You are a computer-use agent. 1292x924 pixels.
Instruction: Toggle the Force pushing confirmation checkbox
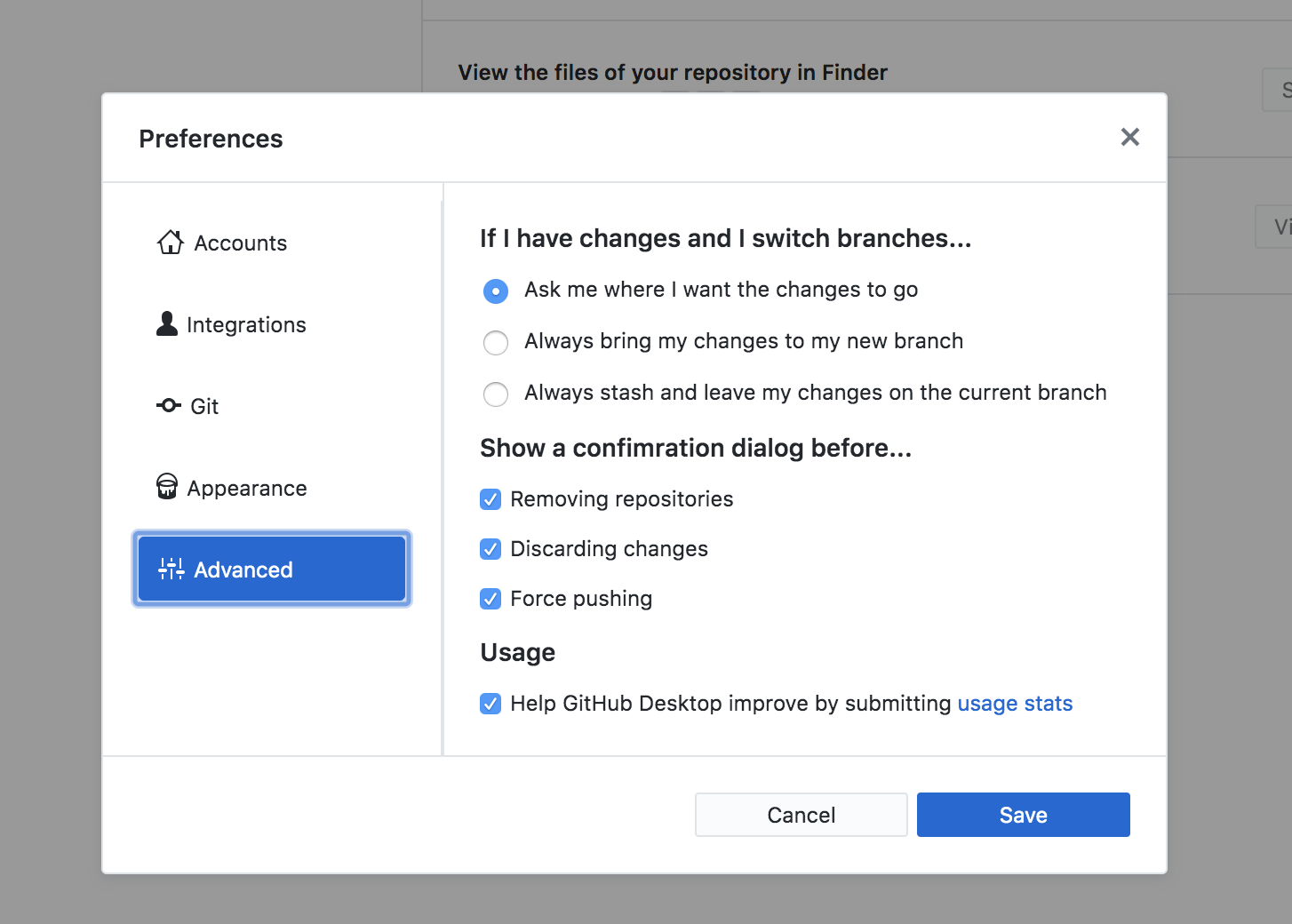pyautogui.click(x=490, y=599)
